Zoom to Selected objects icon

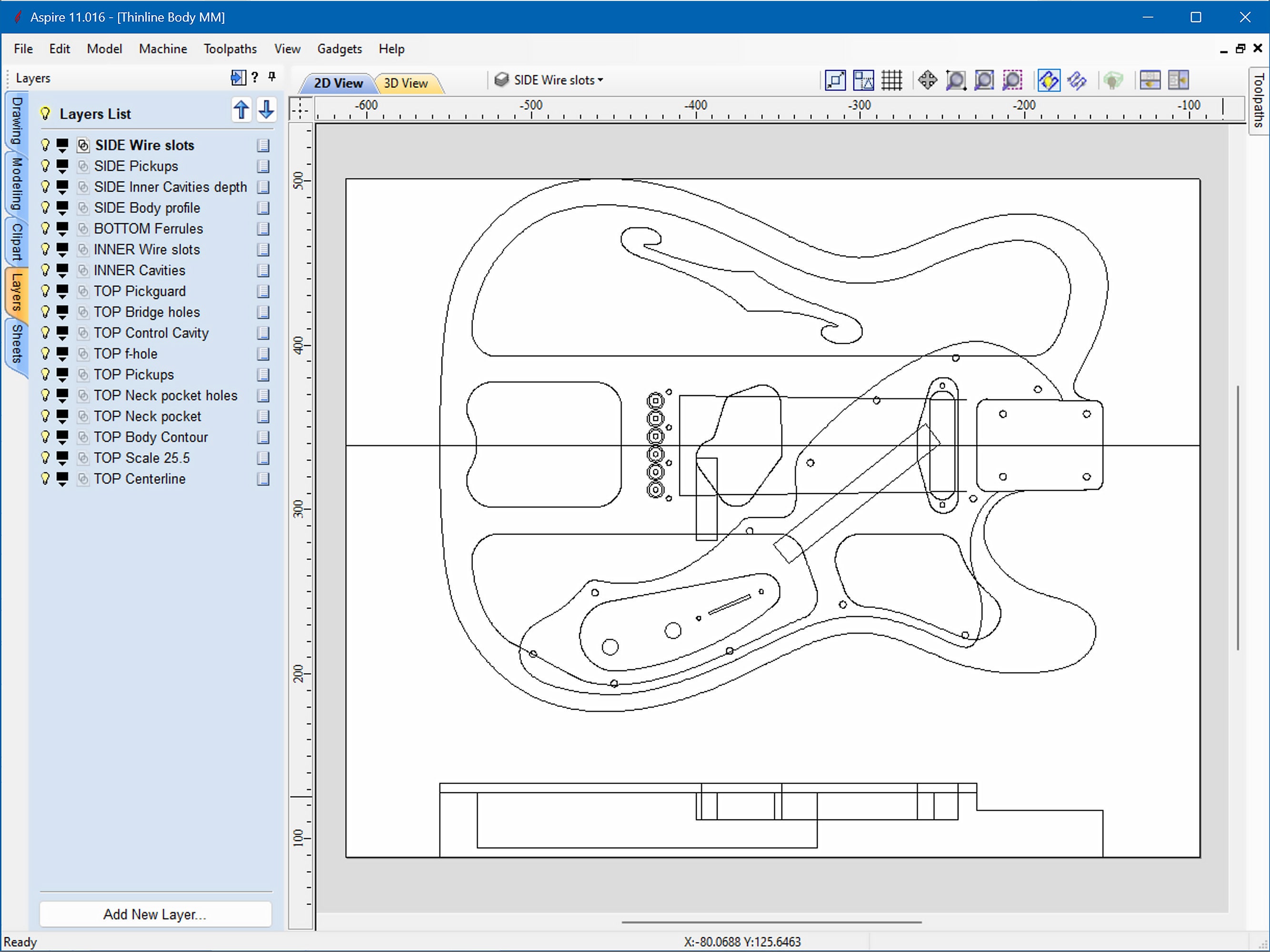(x=1012, y=80)
